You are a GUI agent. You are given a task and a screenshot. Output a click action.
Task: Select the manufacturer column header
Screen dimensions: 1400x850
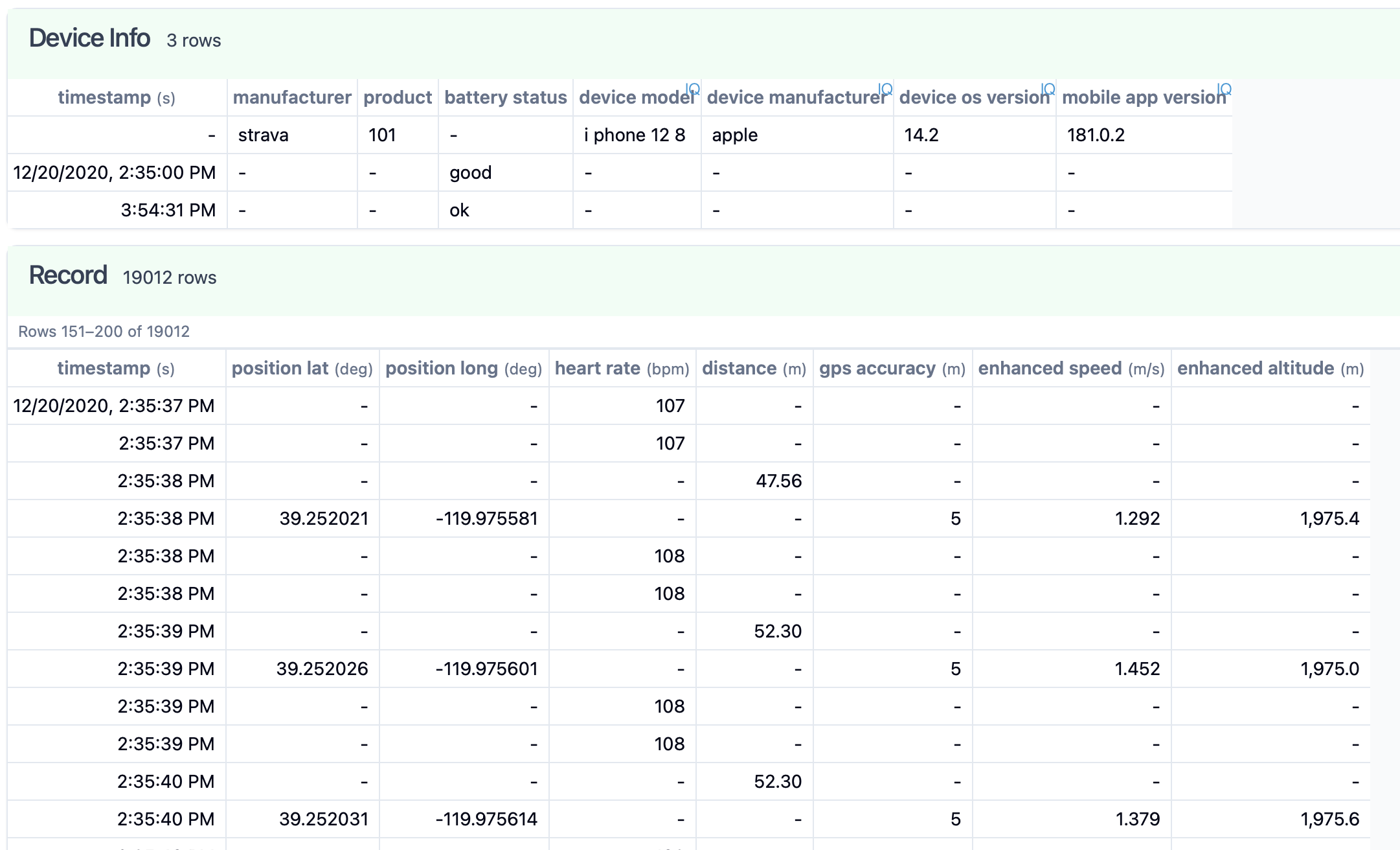click(292, 98)
